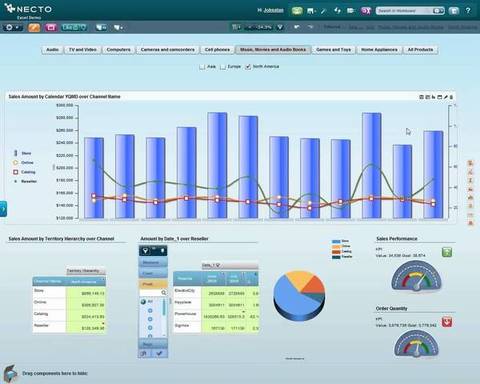Open the Territory Hierarchy dropdown
This screenshot has height=384, width=480.
pos(86,271)
